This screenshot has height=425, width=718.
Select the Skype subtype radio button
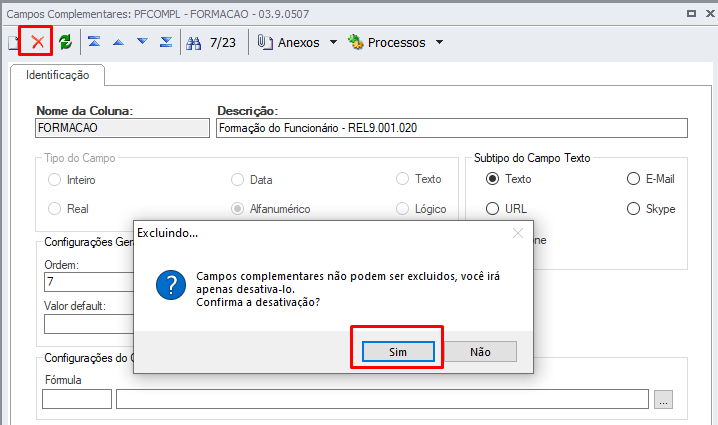coord(633,209)
